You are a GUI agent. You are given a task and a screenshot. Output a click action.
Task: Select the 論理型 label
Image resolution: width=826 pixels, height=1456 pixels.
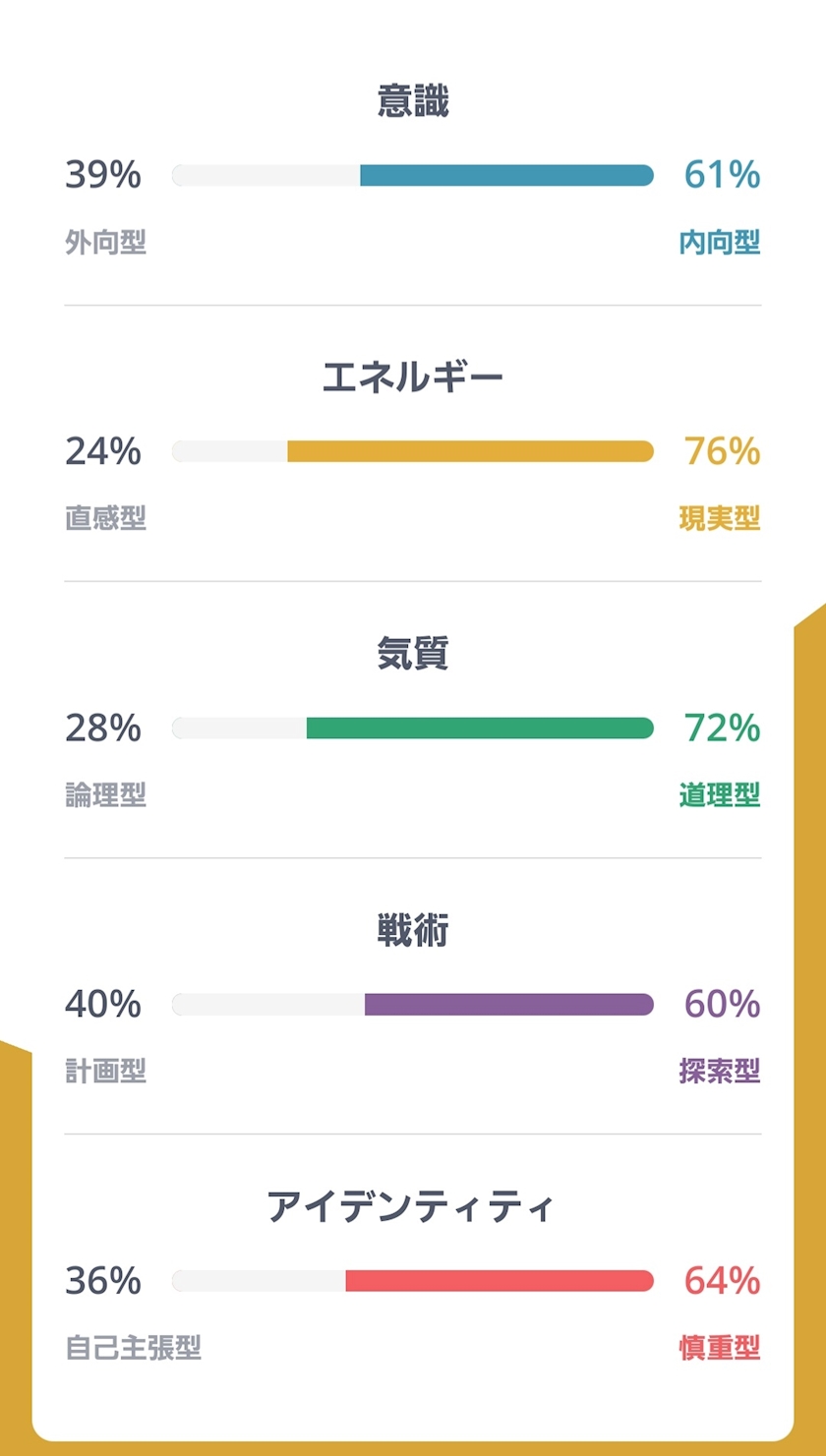point(106,794)
